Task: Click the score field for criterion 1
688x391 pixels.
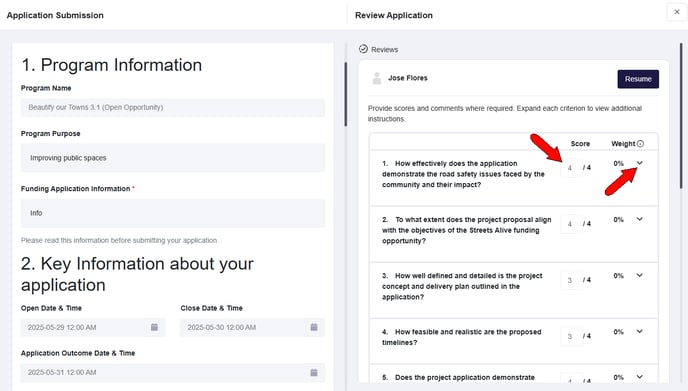Action: (x=571, y=168)
